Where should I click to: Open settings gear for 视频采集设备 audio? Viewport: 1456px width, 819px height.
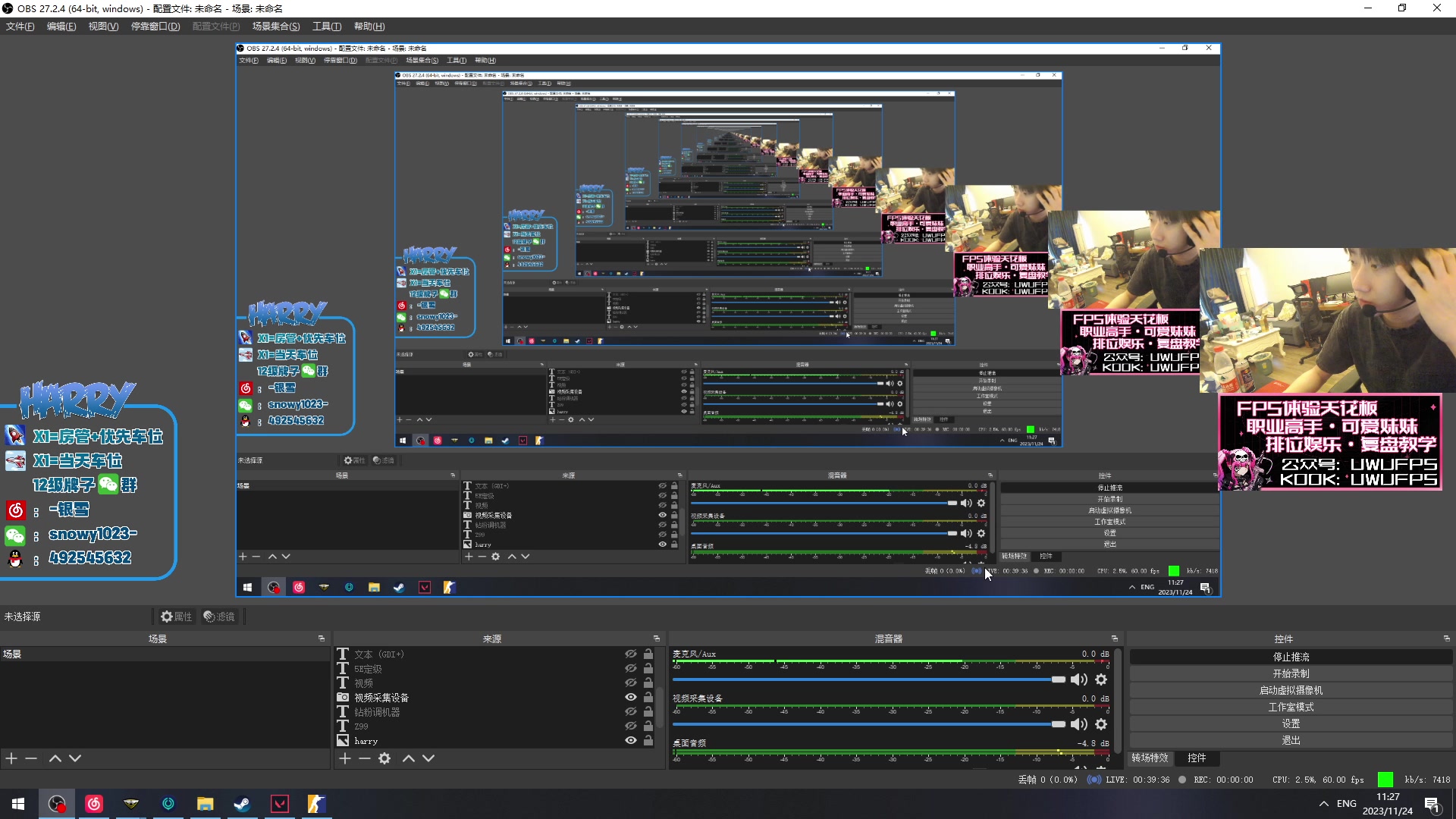[x=1101, y=724]
